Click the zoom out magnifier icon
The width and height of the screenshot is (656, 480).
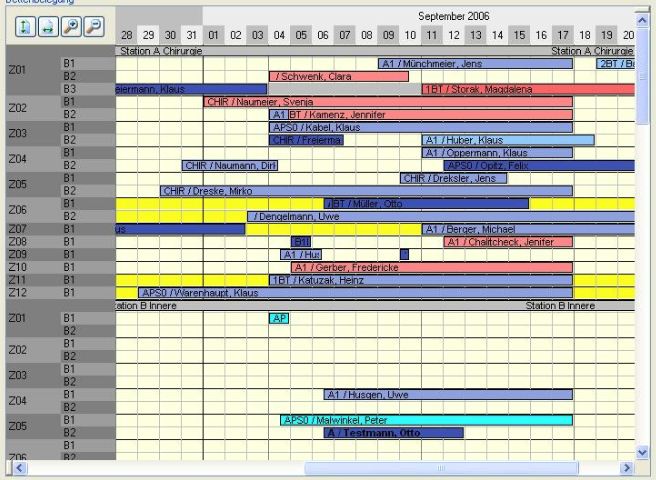(x=94, y=27)
